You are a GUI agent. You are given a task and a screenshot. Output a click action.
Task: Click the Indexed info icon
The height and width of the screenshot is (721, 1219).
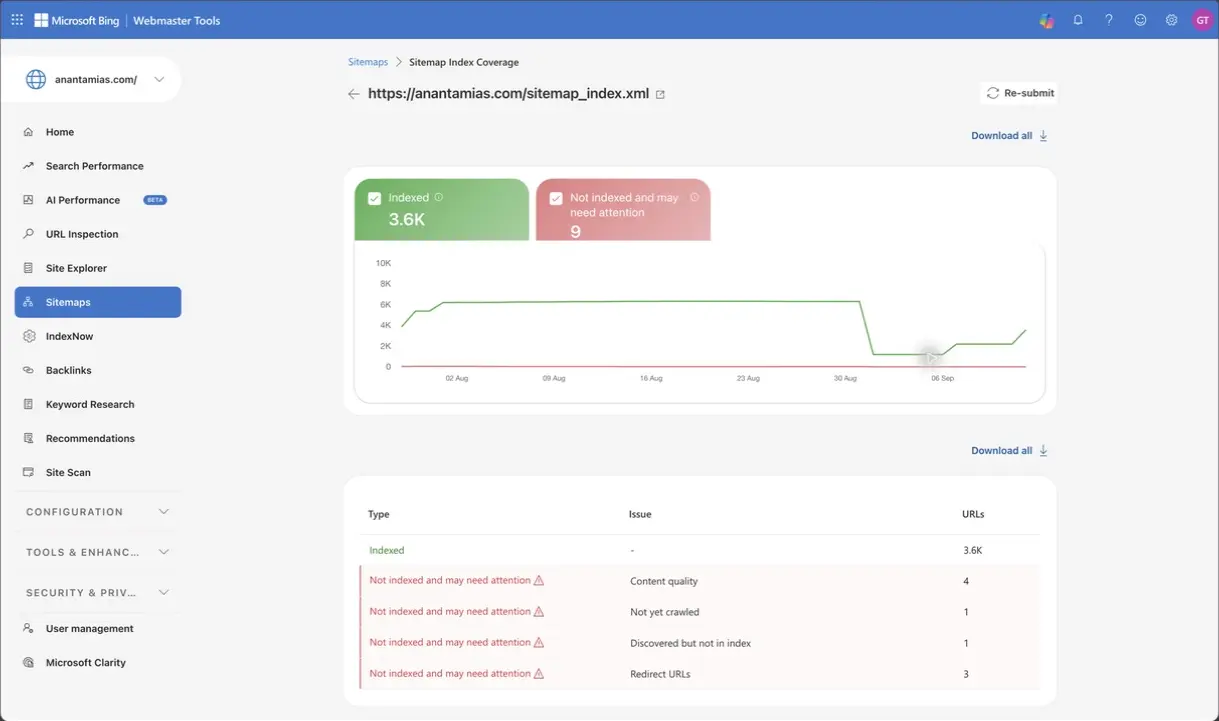point(439,197)
